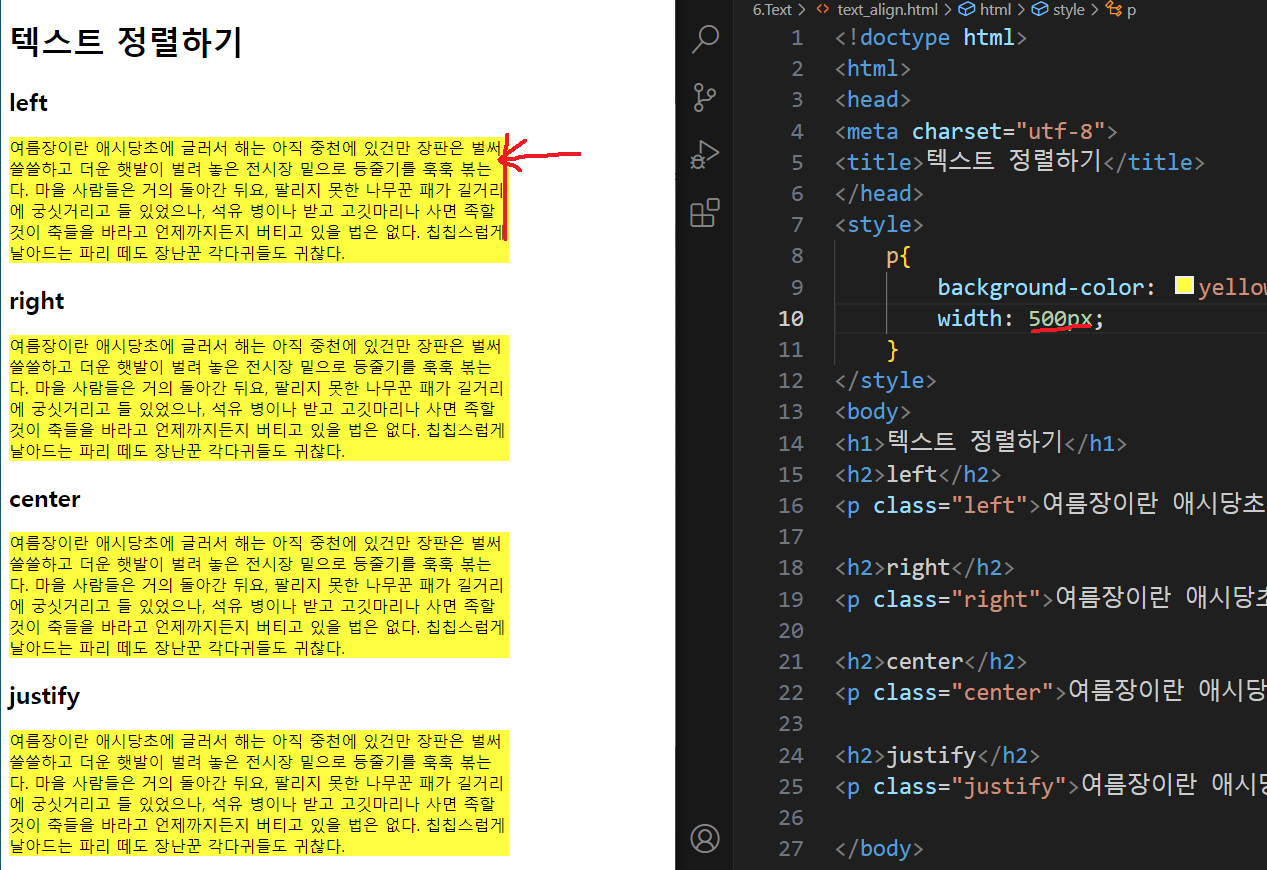The height and width of the screenshot is (870, 1267).
Task: Click the p class="left" code line
Action: (1050, 505)
